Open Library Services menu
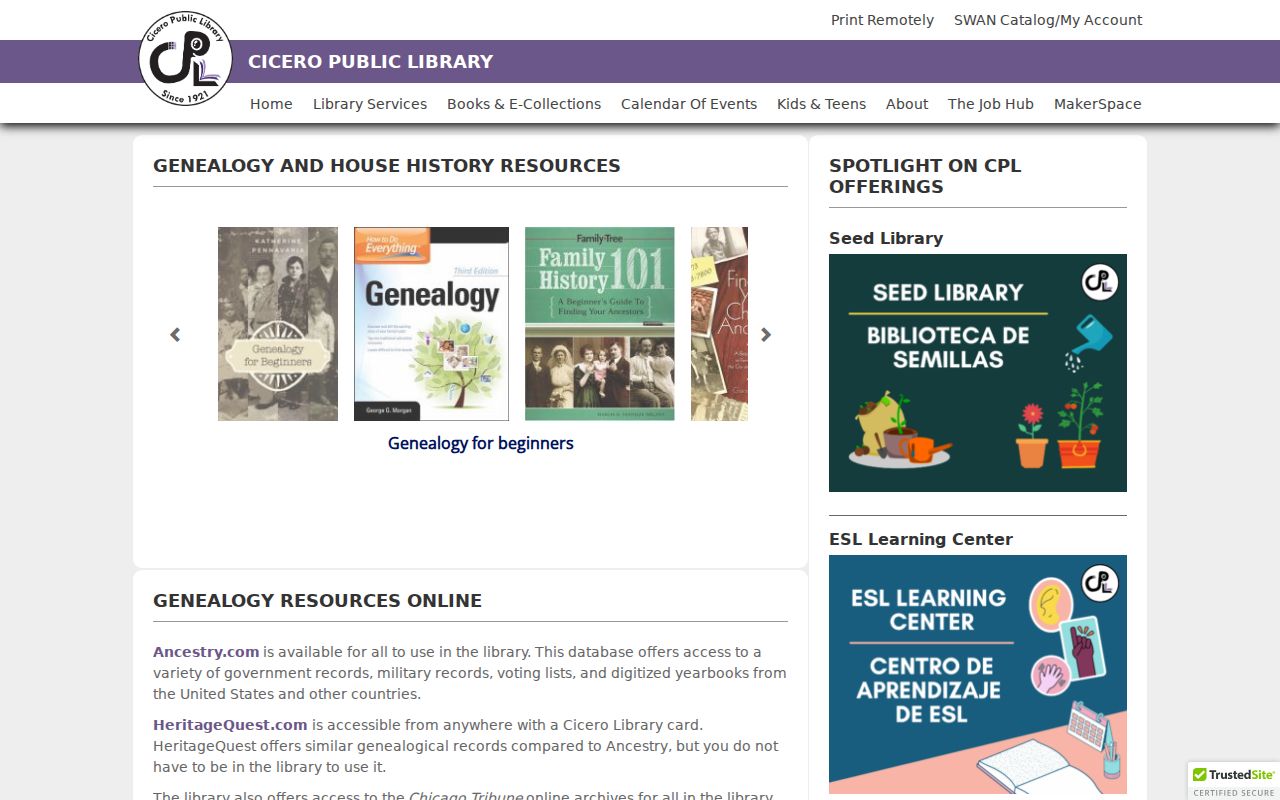The width and height of the screenshot is (1280, 800). 370,104
